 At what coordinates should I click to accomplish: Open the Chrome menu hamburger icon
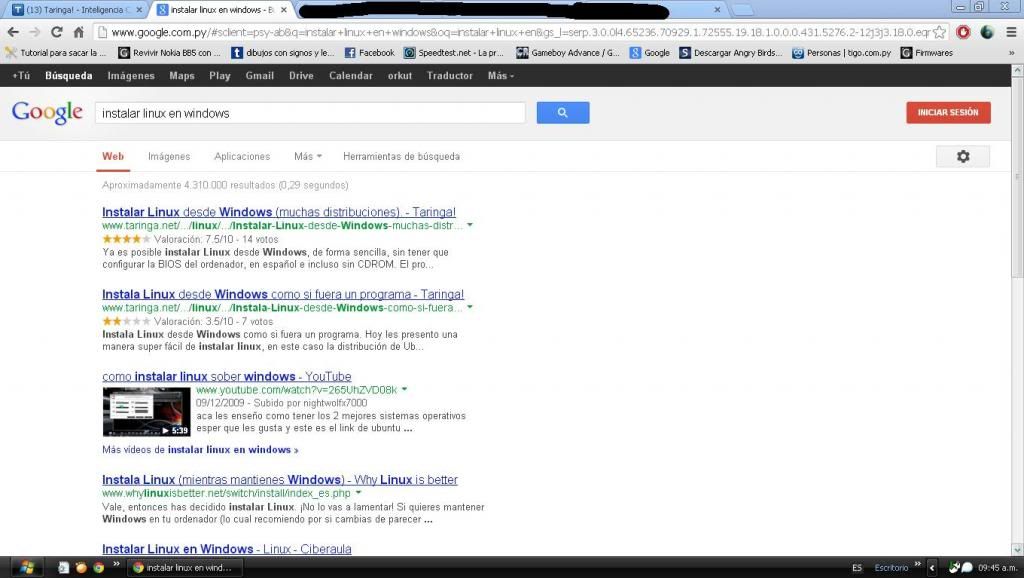1011,32
